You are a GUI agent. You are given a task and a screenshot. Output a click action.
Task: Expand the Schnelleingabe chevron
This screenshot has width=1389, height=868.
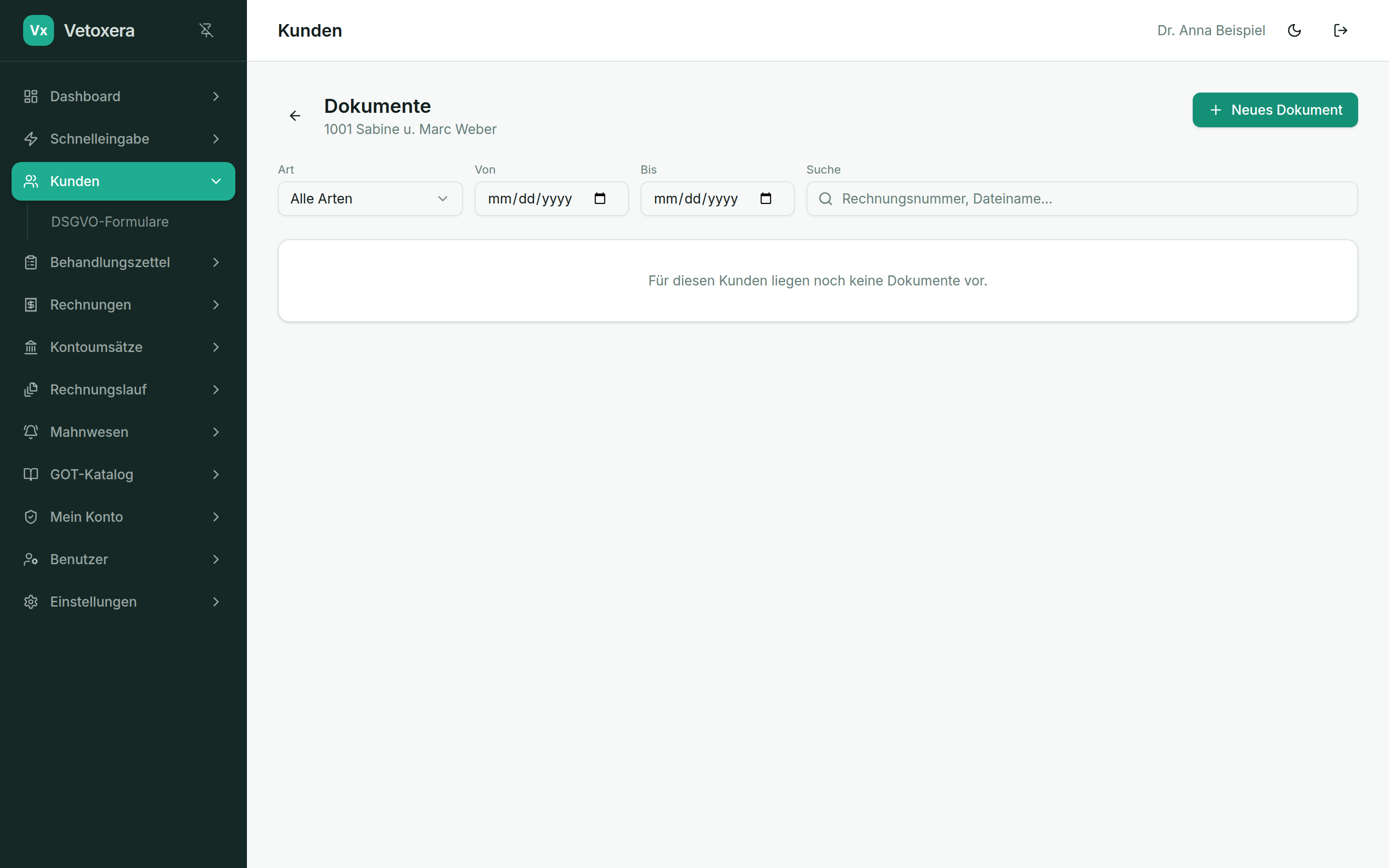click(x=216, y=139)
